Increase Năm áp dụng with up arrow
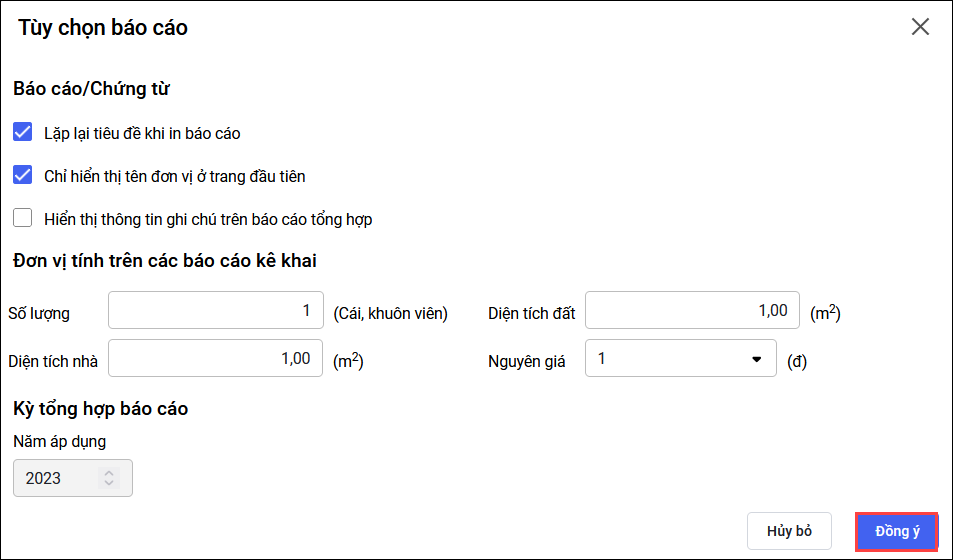The image size is (953, 560). pos(108,473)
